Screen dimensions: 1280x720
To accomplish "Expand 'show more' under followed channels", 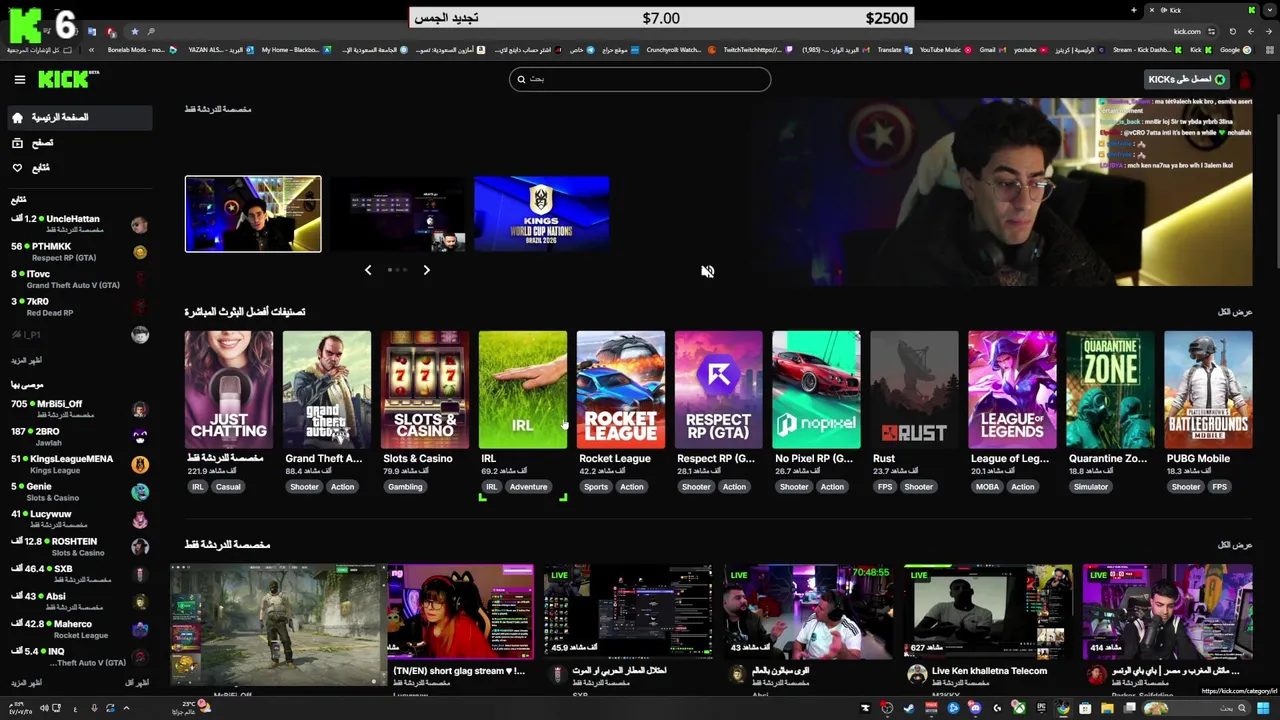I will coord(26,360).
